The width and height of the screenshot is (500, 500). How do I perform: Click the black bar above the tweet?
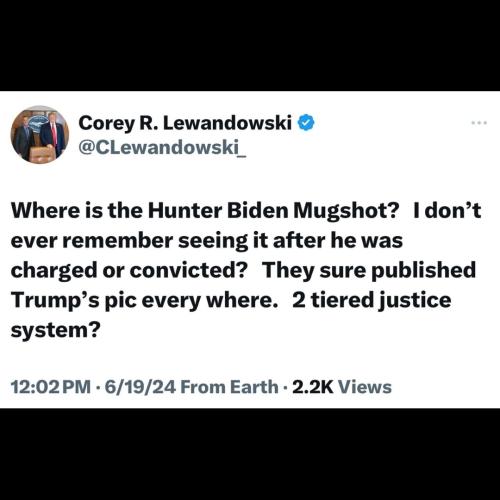point(250,45)
